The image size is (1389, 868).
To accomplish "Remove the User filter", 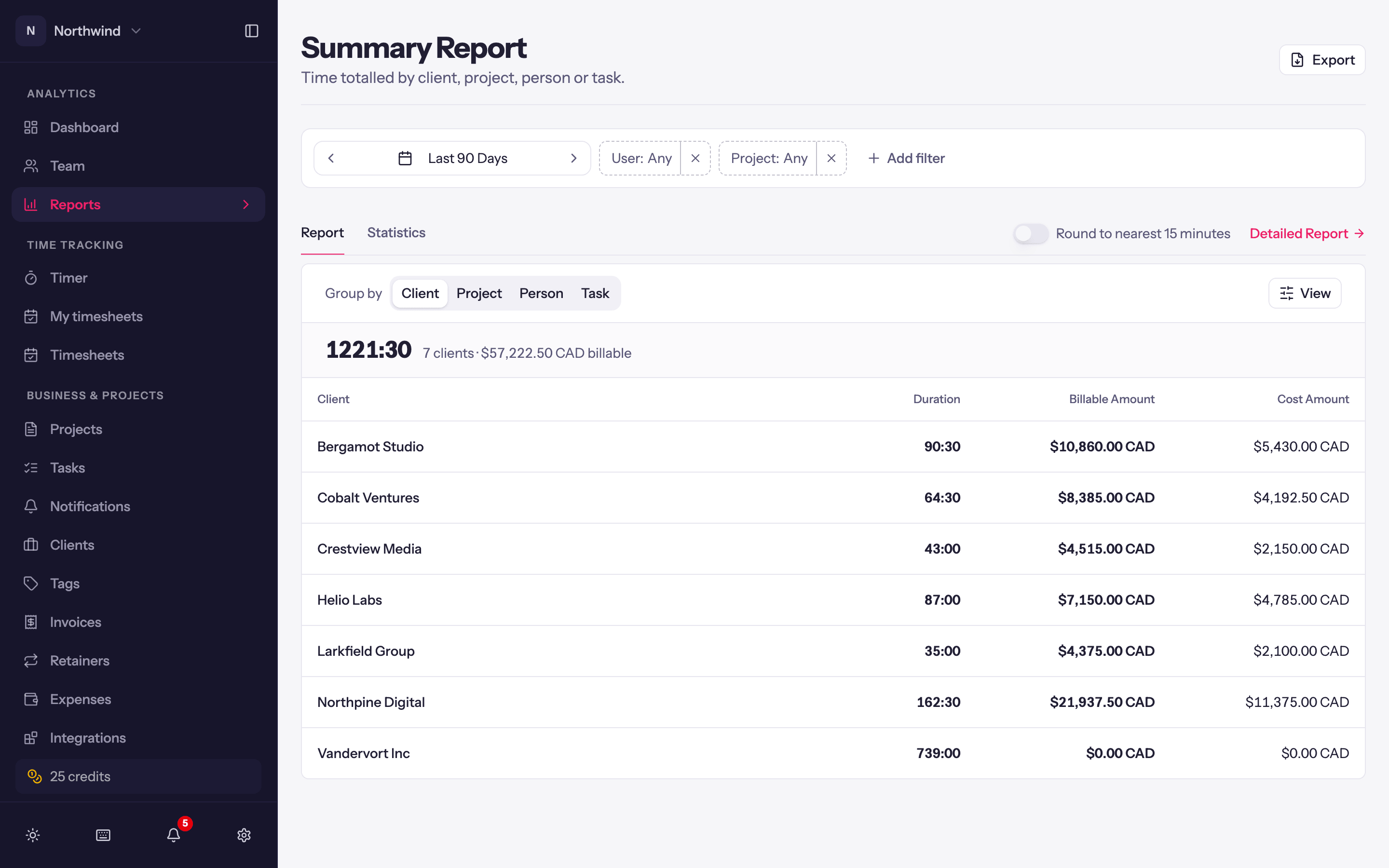I will (695, 159).
